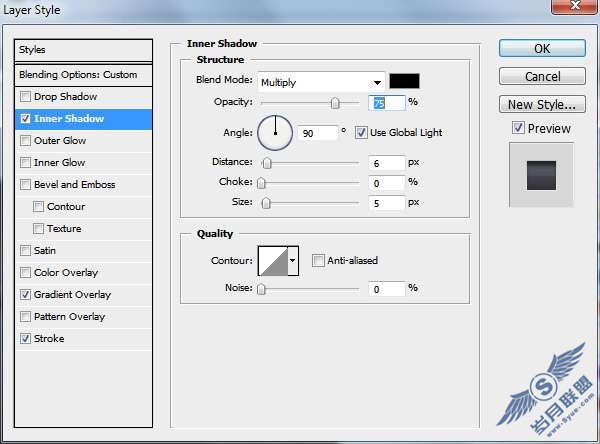Enable the Outer Glow checkbox
The width and height of the screenshot is (600, 444).
[x=25, y=140]
